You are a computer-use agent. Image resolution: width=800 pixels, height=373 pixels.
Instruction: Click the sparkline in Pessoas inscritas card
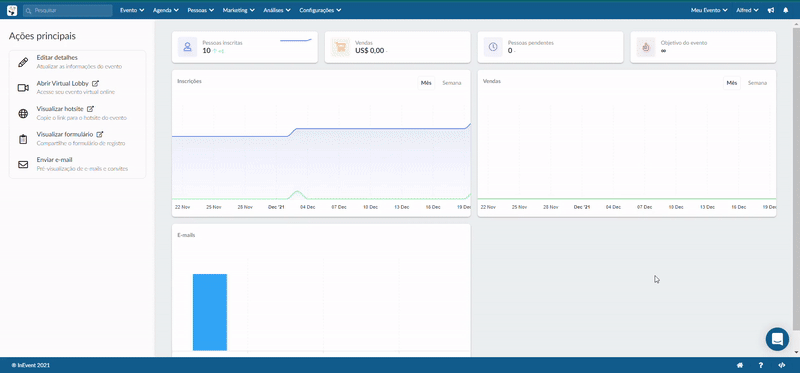point(296,40)
